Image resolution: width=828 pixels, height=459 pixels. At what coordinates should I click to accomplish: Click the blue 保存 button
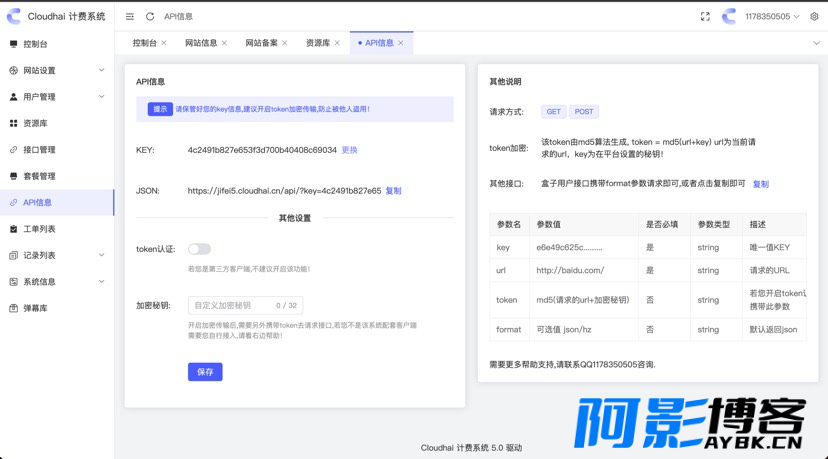(x=205, y=372)
